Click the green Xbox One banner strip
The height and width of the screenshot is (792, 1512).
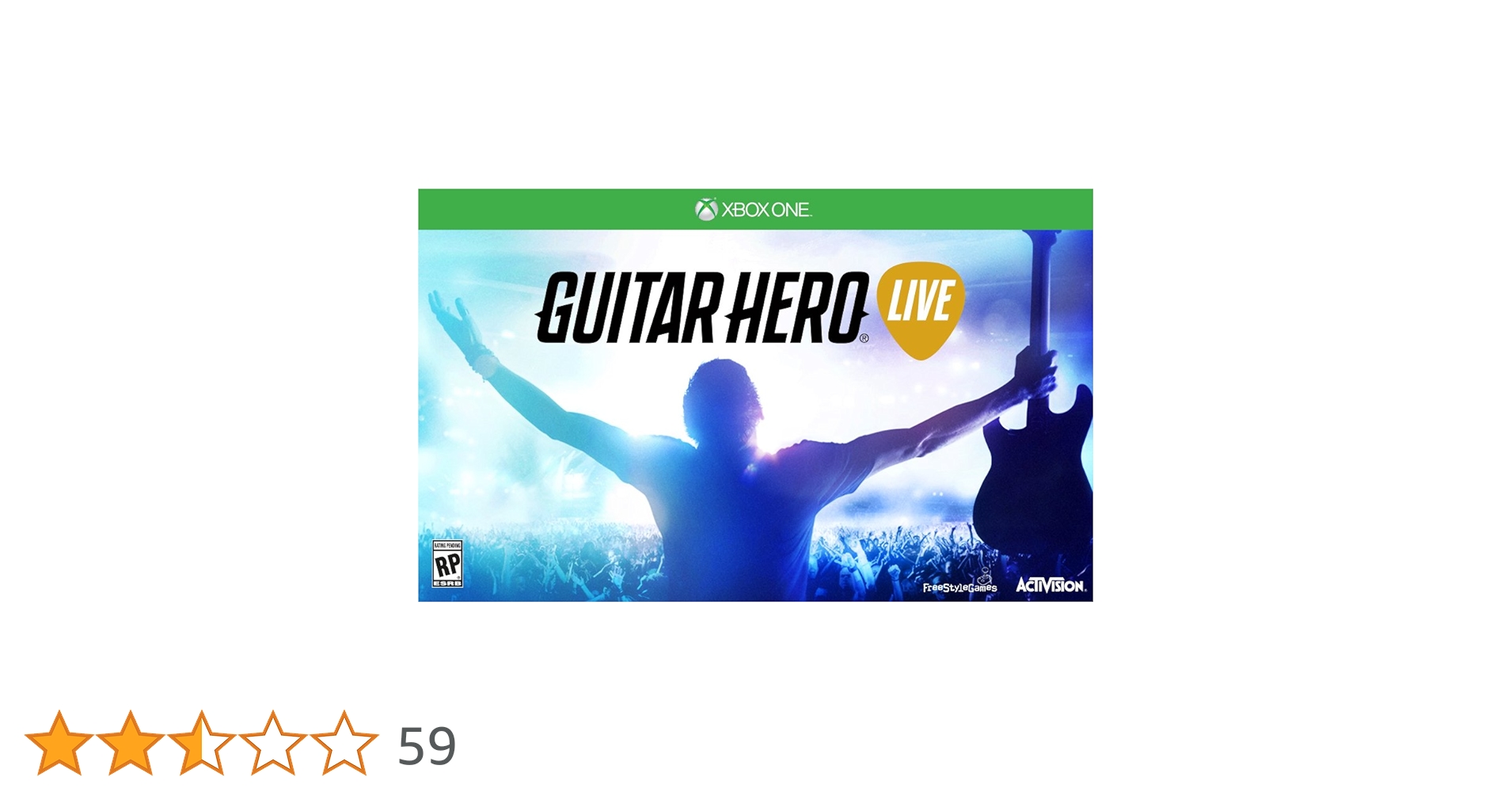(755, 209)
